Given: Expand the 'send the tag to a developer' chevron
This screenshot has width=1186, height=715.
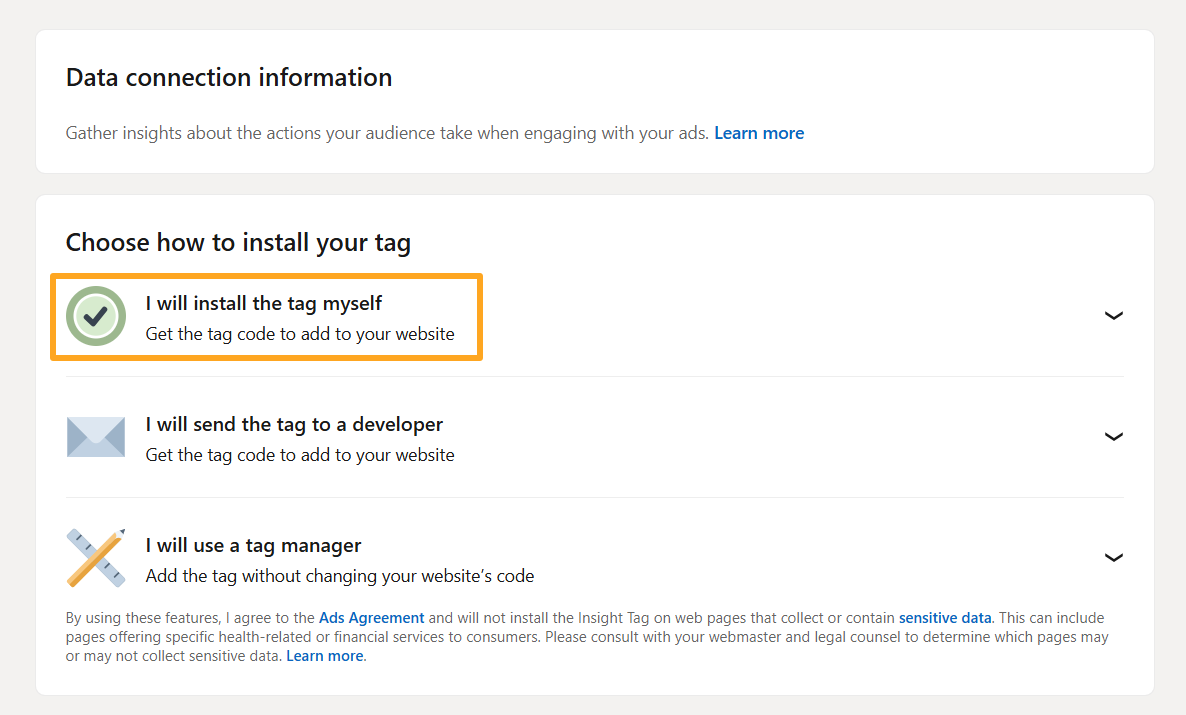Looking at the screenshot, I should (1113, 437).
